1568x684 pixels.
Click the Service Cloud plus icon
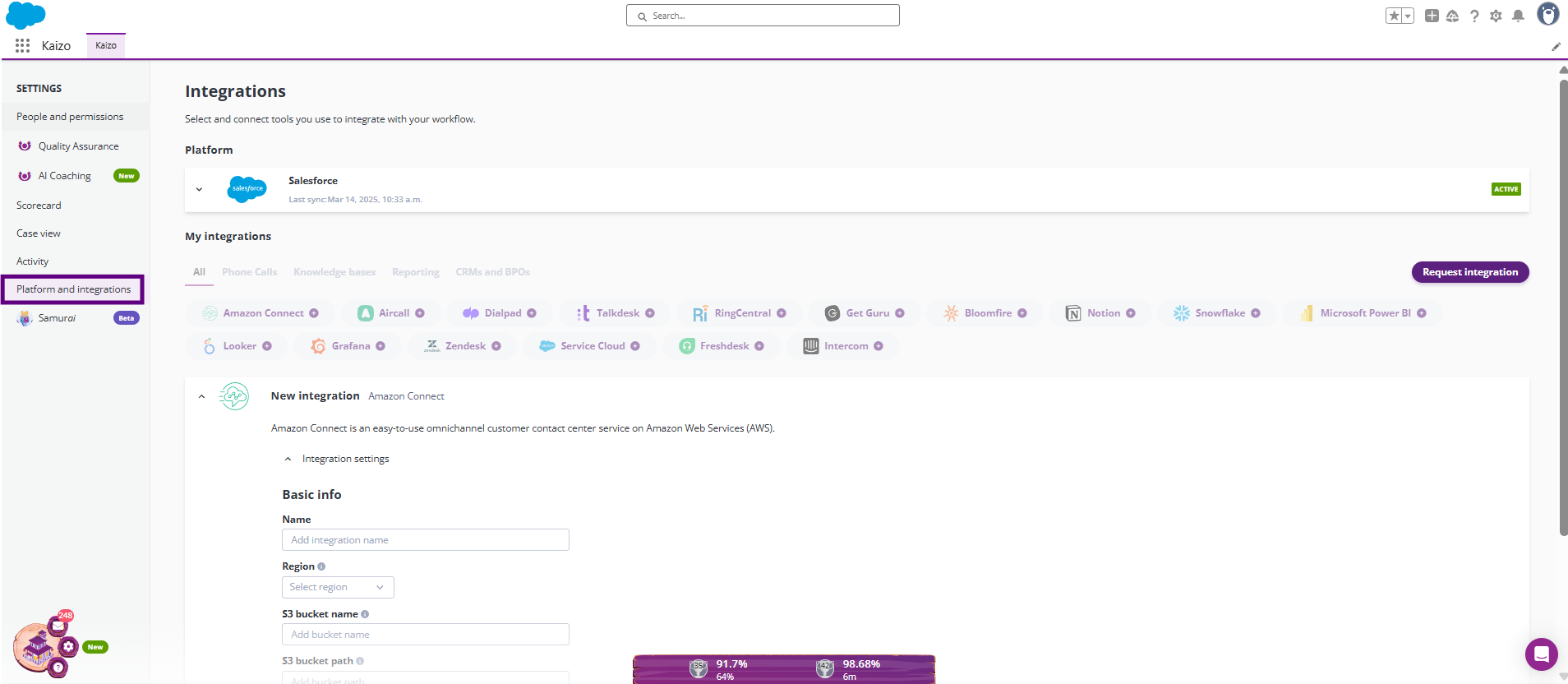[635, 346]
